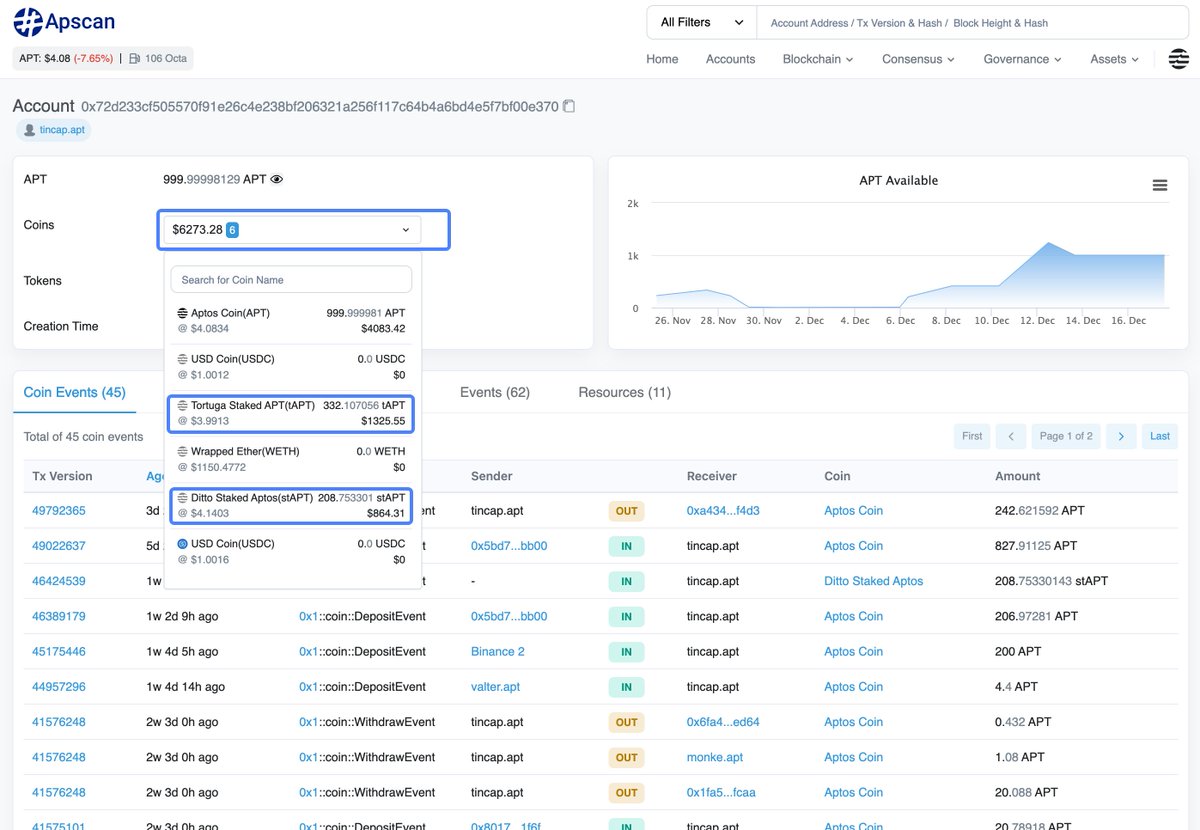Open transaction version 44957296
The image size is (1200, 830).
(x=59, y=687)
